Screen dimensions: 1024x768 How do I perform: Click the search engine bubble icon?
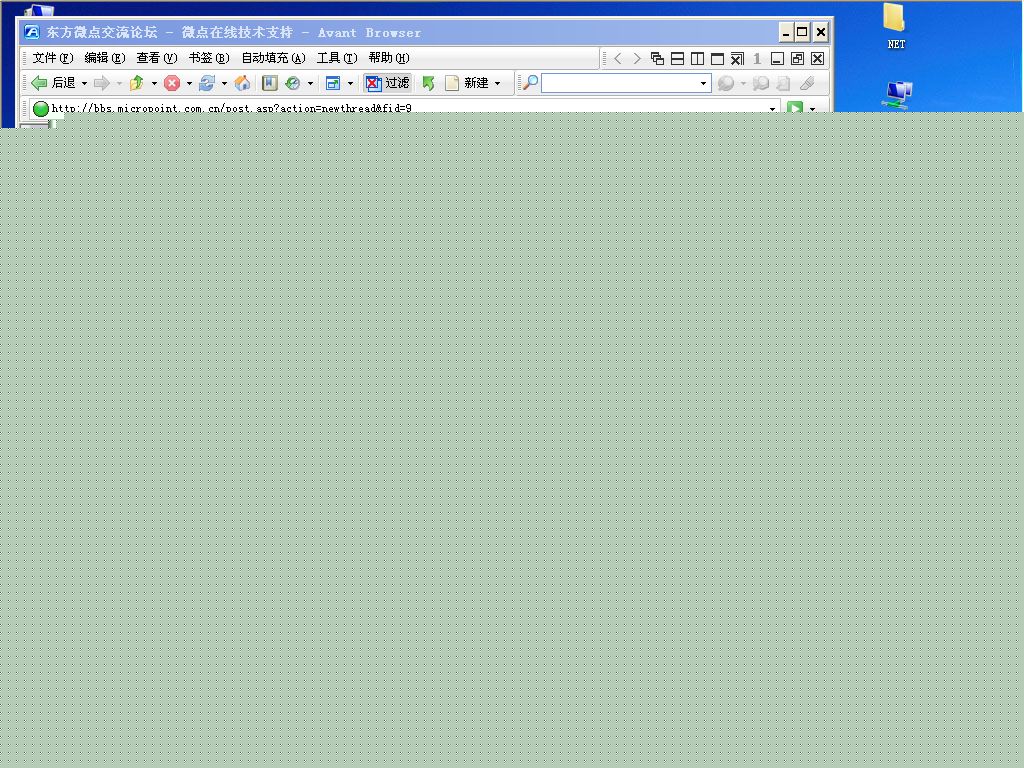click(726, 83)
